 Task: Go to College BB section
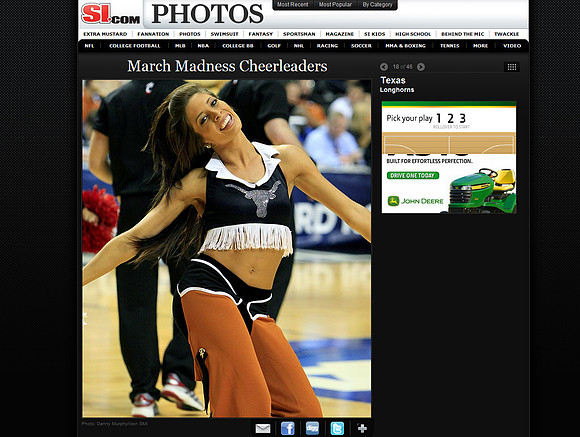point(238,46)
